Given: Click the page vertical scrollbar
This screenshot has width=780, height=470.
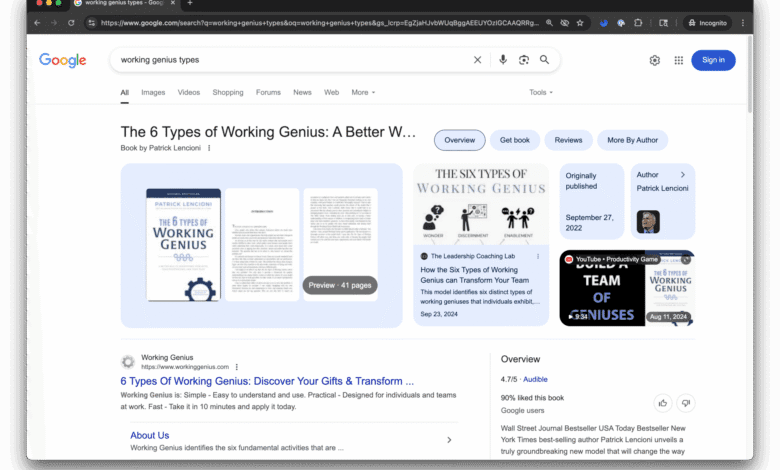Looking at the screenshot, I should click(750, 75).
